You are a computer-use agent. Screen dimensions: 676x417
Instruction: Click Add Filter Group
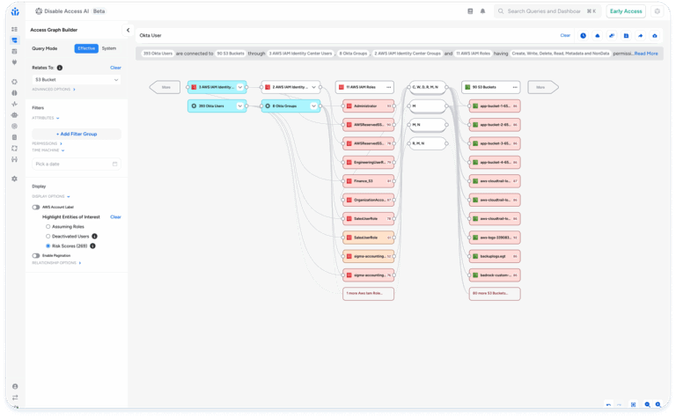pos(77,134)
